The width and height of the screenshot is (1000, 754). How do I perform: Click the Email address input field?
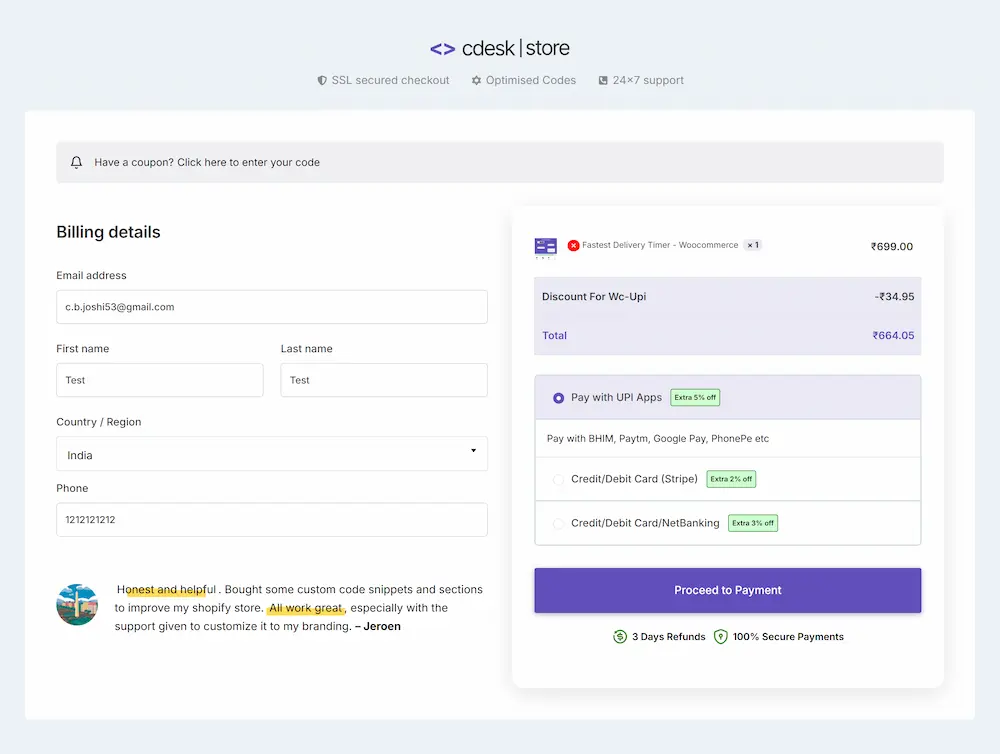coord(271,307)
